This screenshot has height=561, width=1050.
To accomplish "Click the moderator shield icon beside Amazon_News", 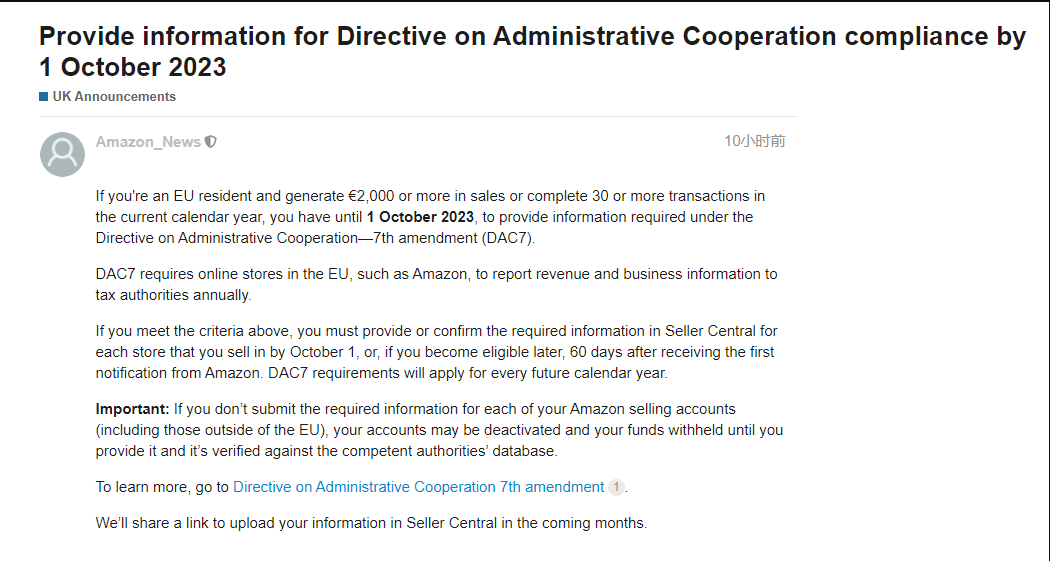I will 211,142.
